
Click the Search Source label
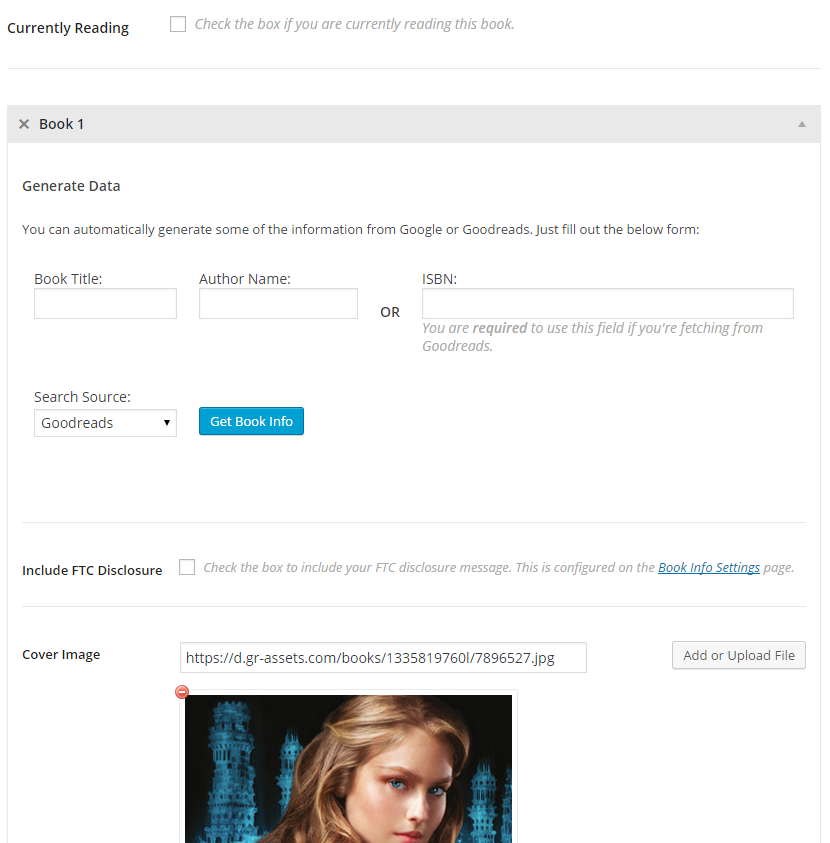click(82, 397)
